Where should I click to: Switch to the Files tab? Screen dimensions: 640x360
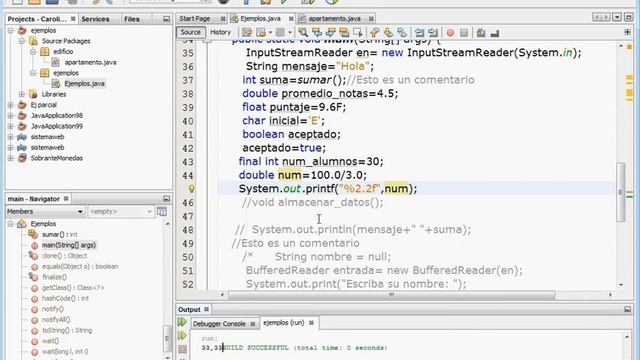click(132, 19)
